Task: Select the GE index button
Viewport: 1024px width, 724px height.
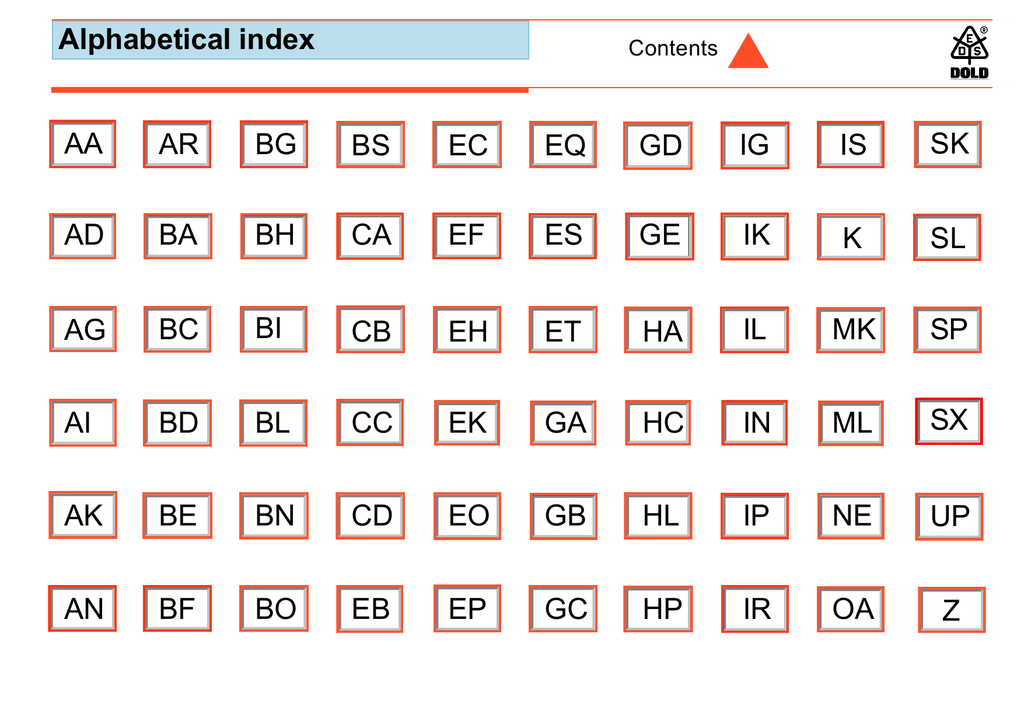Action: [659, 236]
